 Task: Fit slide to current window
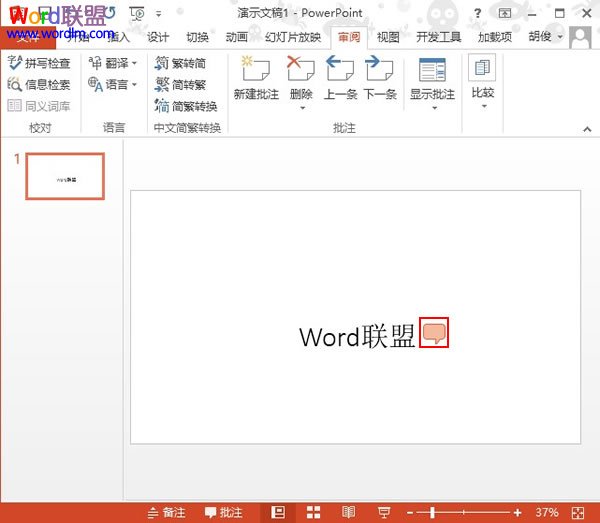point(578,513)
